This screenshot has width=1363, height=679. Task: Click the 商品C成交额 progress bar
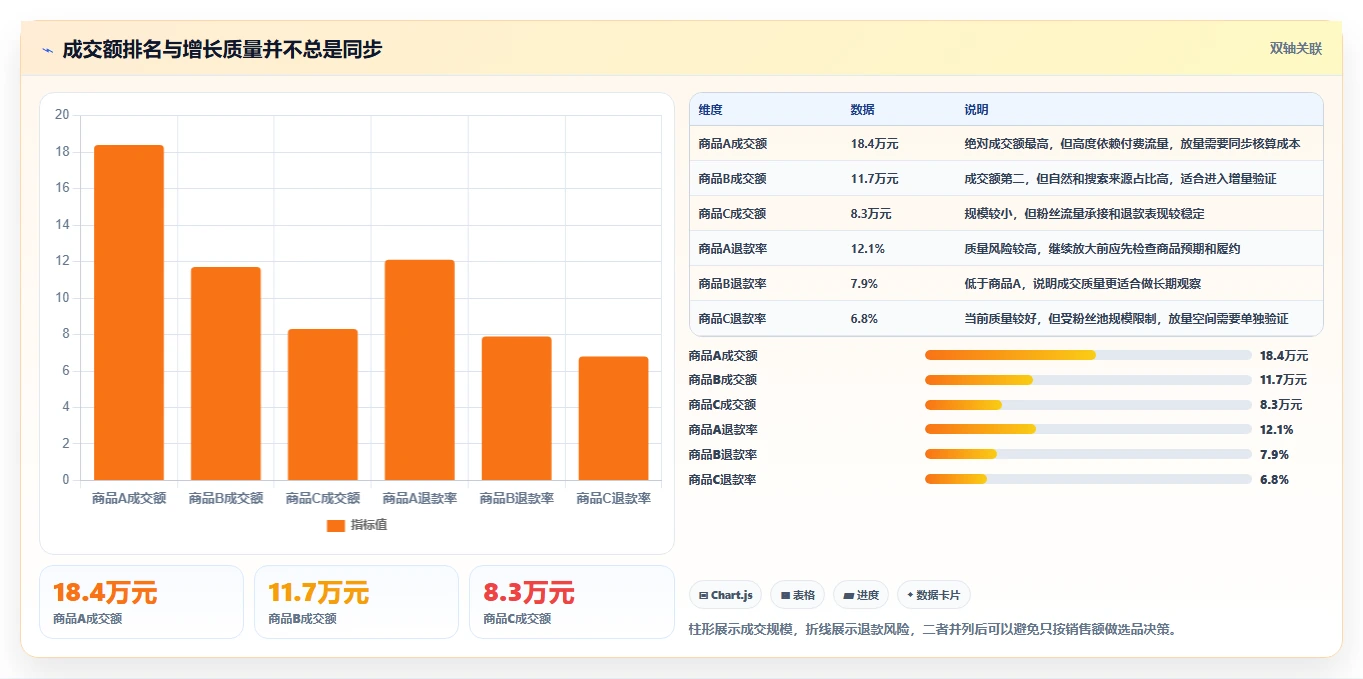1088,405
